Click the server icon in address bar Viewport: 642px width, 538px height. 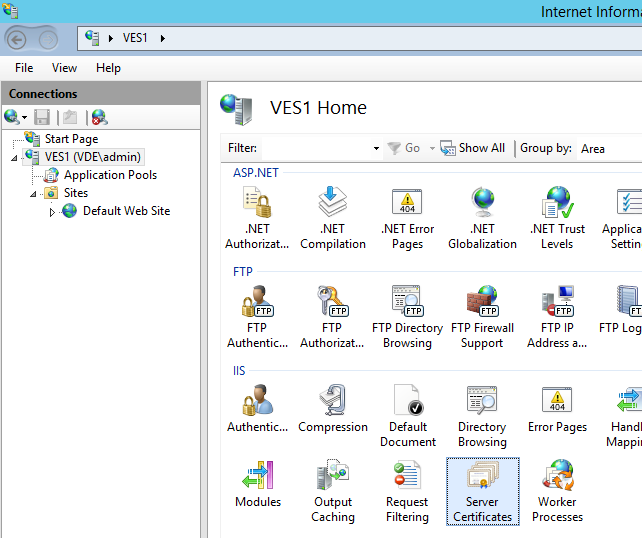pyautogui.click(x=92, y=38)
